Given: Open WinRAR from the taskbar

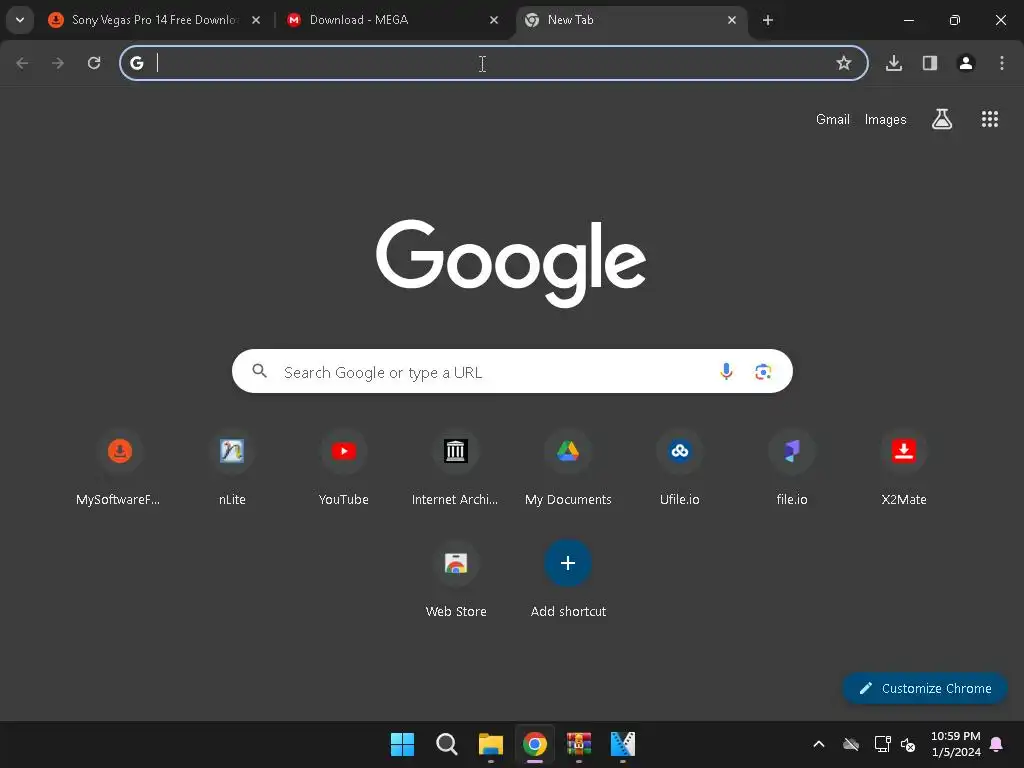Looking at the screenshot, I should (579, 744).
